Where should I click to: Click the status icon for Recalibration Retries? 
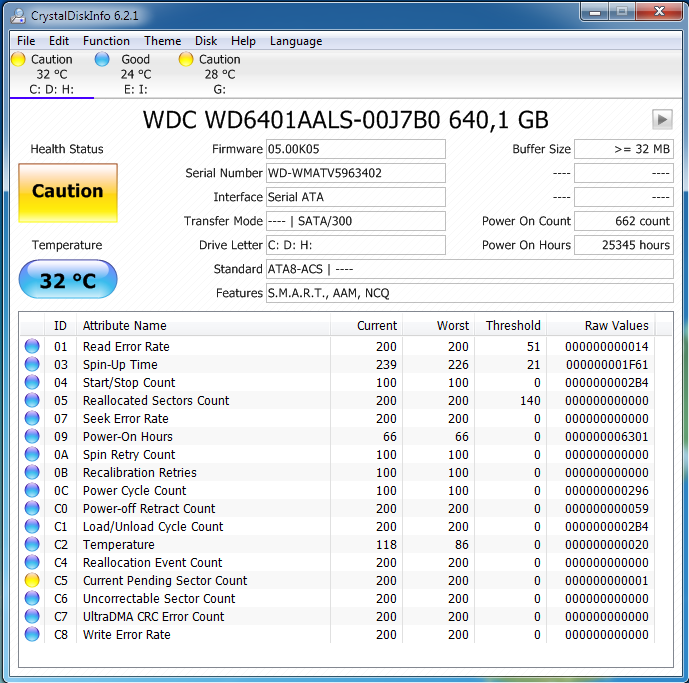32,472
